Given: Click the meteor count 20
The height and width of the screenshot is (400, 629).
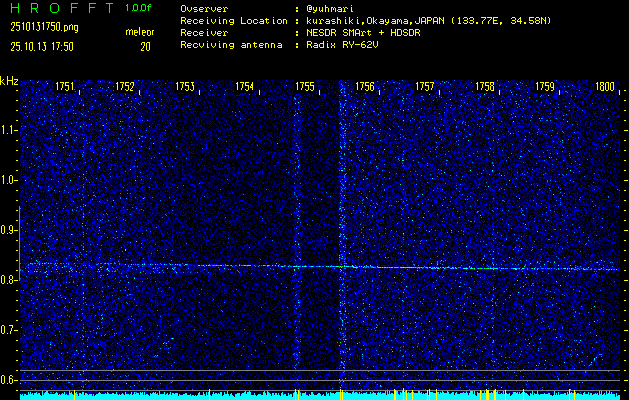Looking at the screenshot, I should click(x=145, y=47).
